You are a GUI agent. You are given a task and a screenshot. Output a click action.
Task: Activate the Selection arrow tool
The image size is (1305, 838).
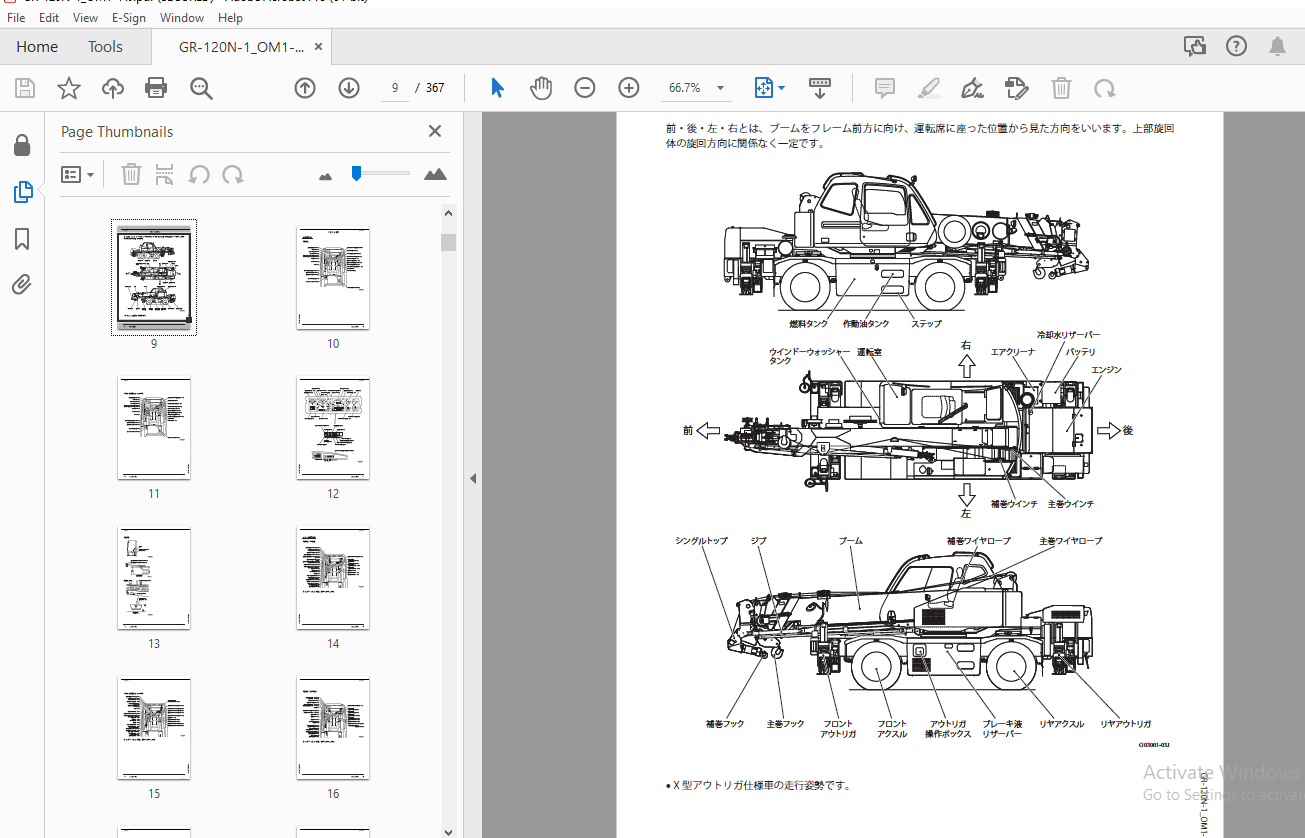click(x=497, y=88)
